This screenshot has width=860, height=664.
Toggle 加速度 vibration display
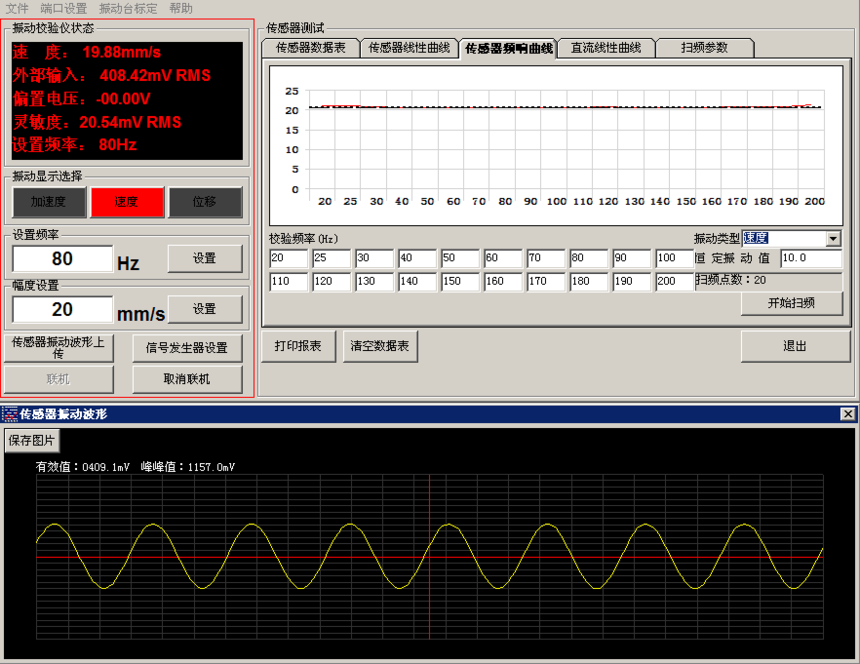49,202
